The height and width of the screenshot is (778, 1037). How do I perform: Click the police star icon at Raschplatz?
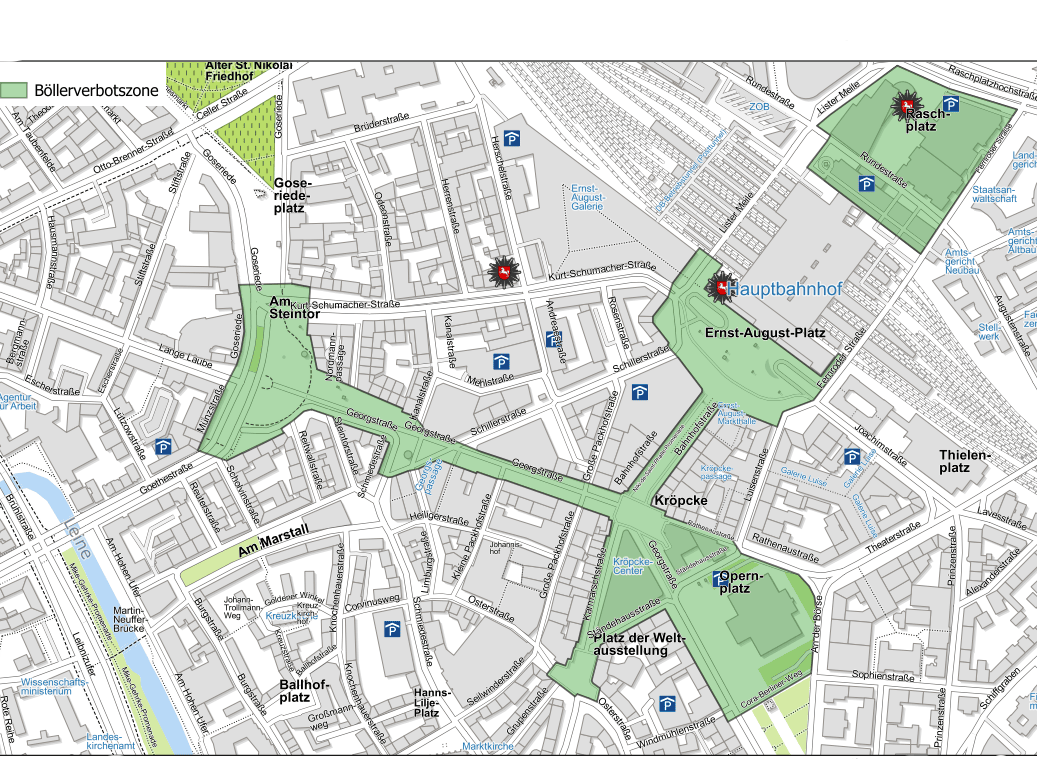[x=906, y=106]
